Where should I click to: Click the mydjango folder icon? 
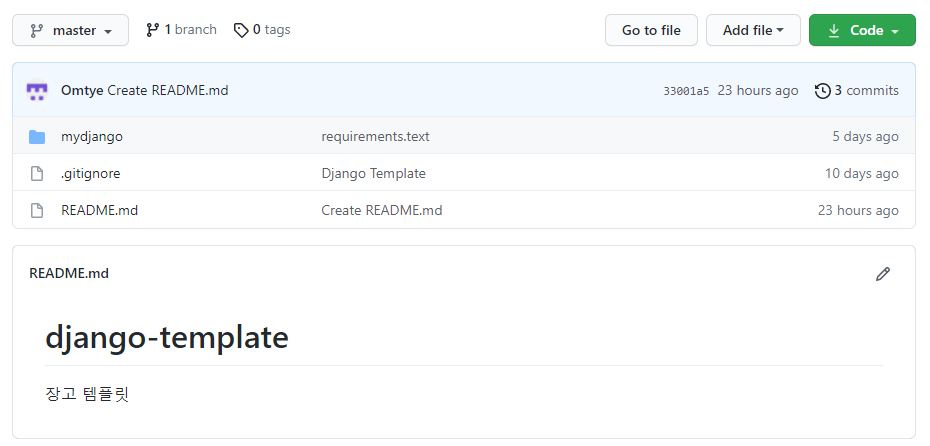(37, 137)
